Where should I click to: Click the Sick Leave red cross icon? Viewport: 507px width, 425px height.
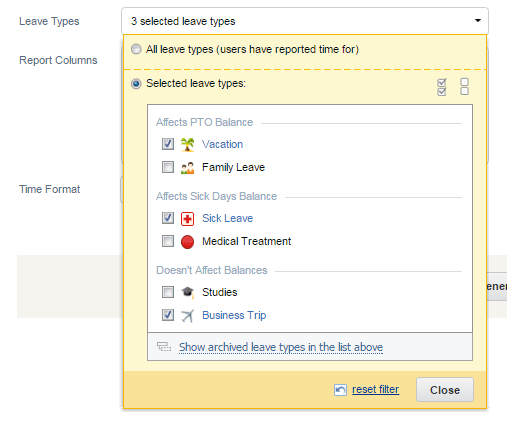pos(187,219)
